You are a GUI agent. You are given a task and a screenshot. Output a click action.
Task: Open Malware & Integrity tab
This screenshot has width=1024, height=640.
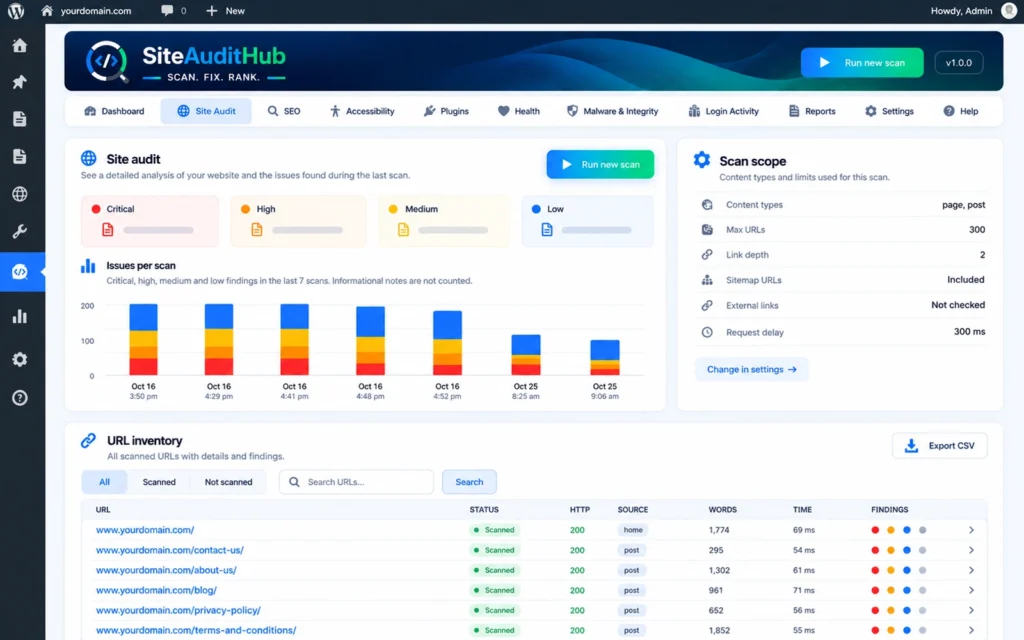[613, 111]
